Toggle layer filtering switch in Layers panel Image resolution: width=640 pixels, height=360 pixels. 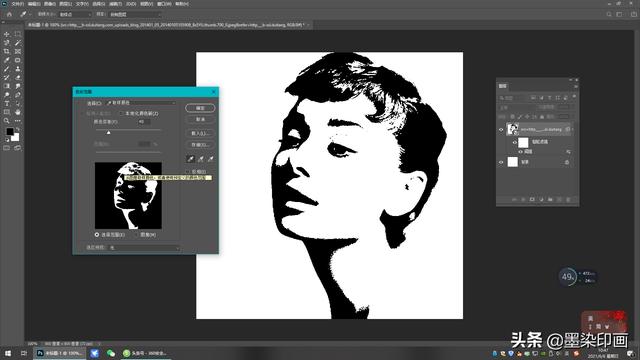(574, 96)
